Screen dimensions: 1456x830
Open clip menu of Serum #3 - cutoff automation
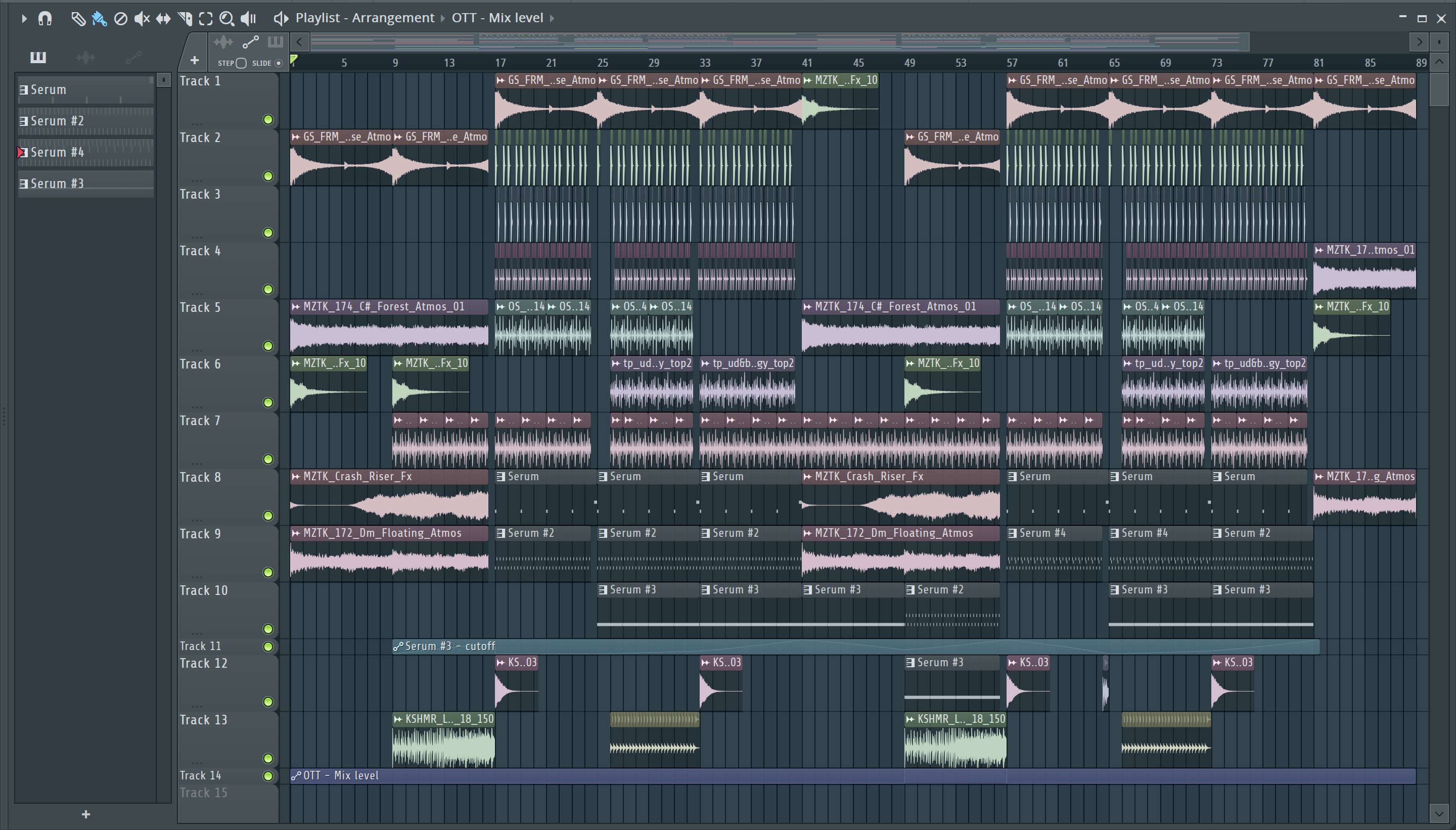398,647
